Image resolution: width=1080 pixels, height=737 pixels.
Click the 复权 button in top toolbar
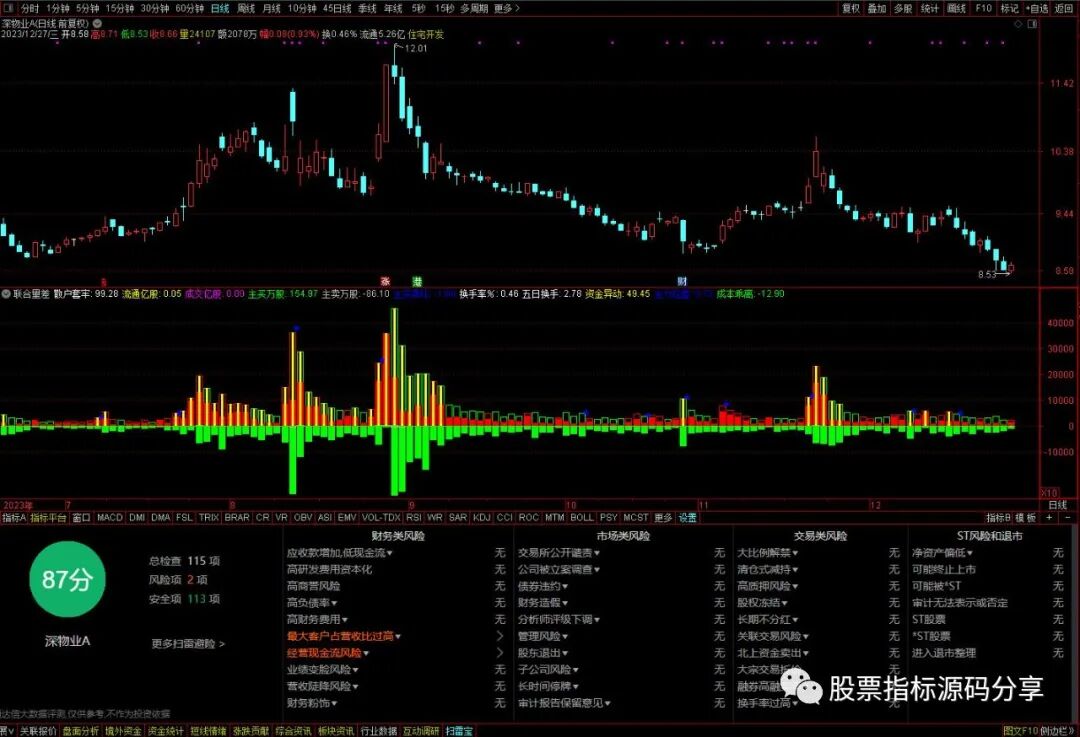[x=851, y=8]
